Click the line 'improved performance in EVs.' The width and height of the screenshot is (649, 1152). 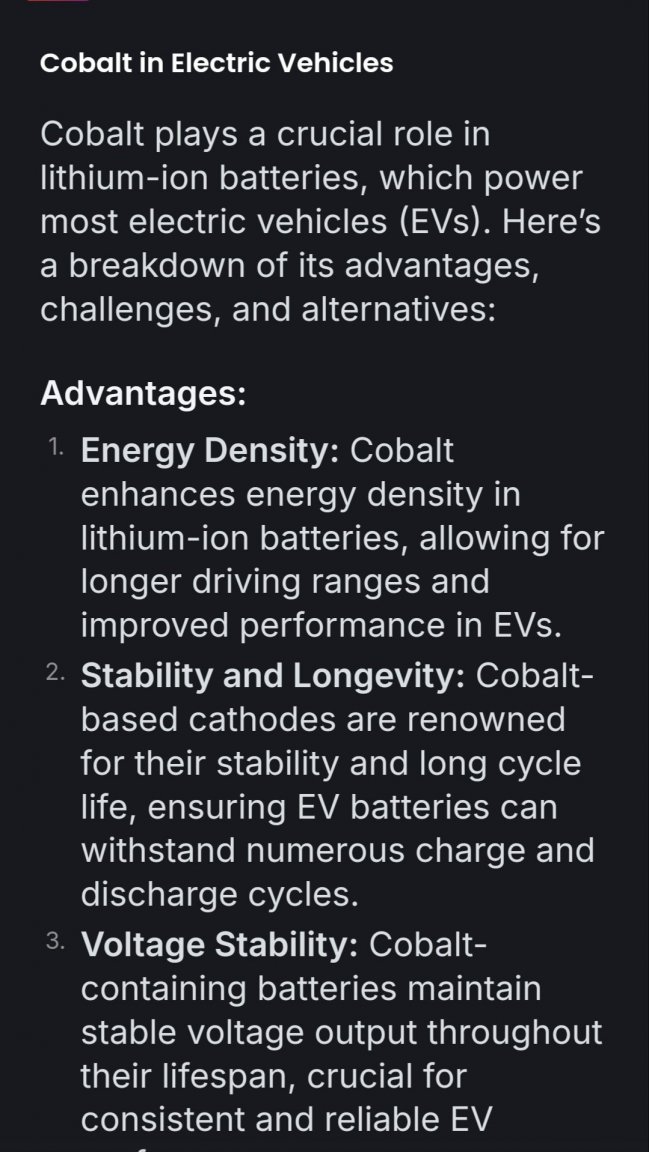[321, 626]
